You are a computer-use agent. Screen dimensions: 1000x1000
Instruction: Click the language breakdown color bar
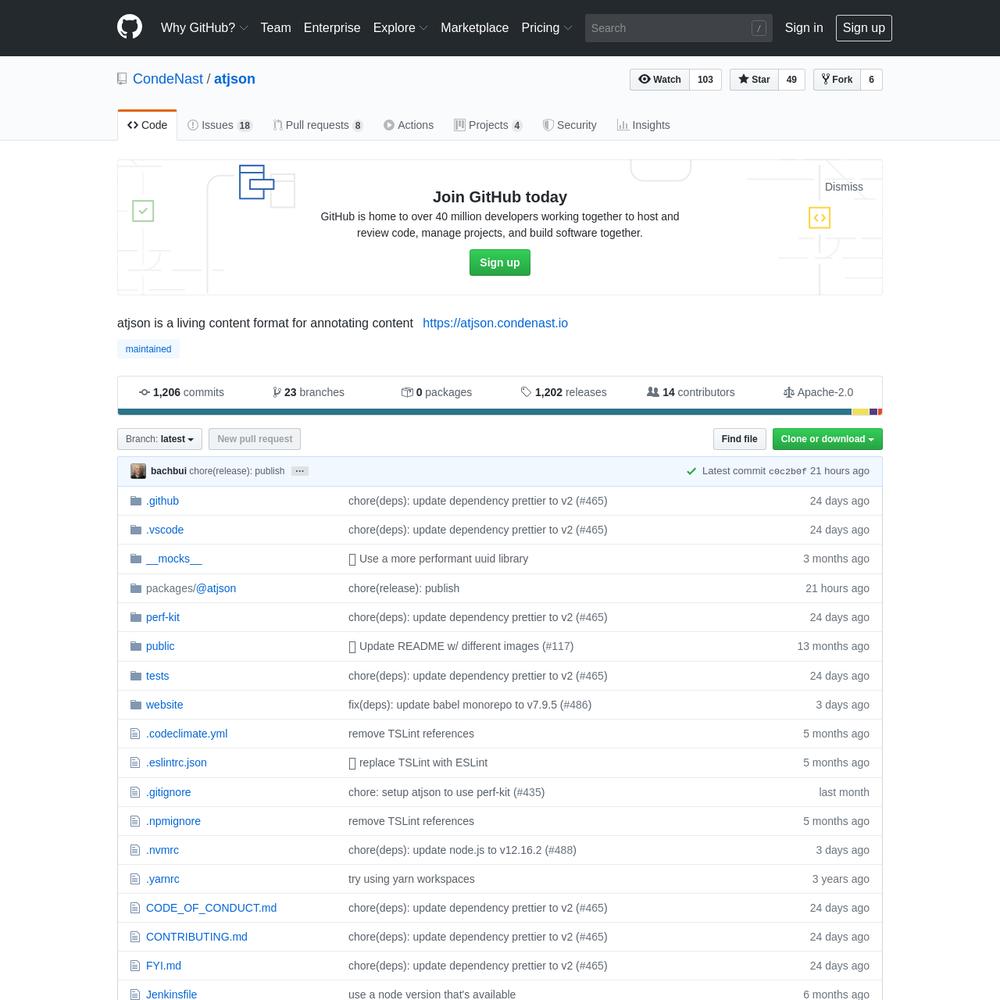click(500, 412)
